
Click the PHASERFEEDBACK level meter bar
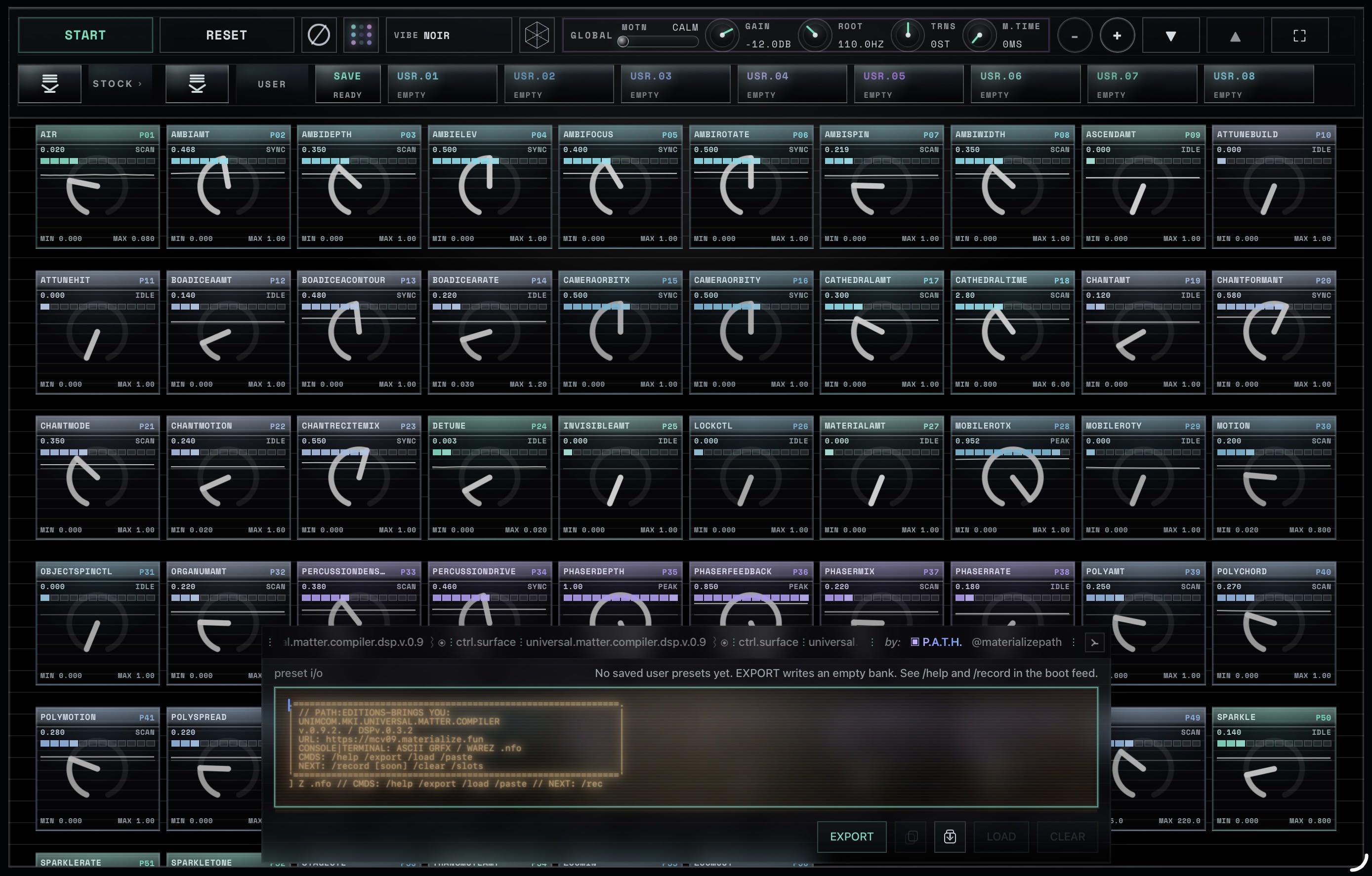751,598
